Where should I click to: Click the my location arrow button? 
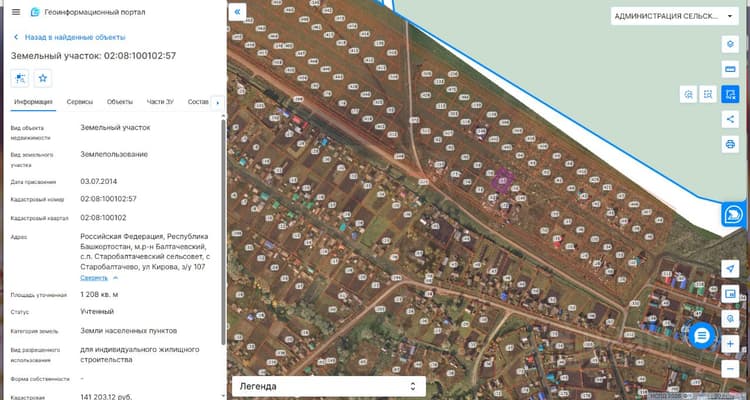(x=730, y=268)
